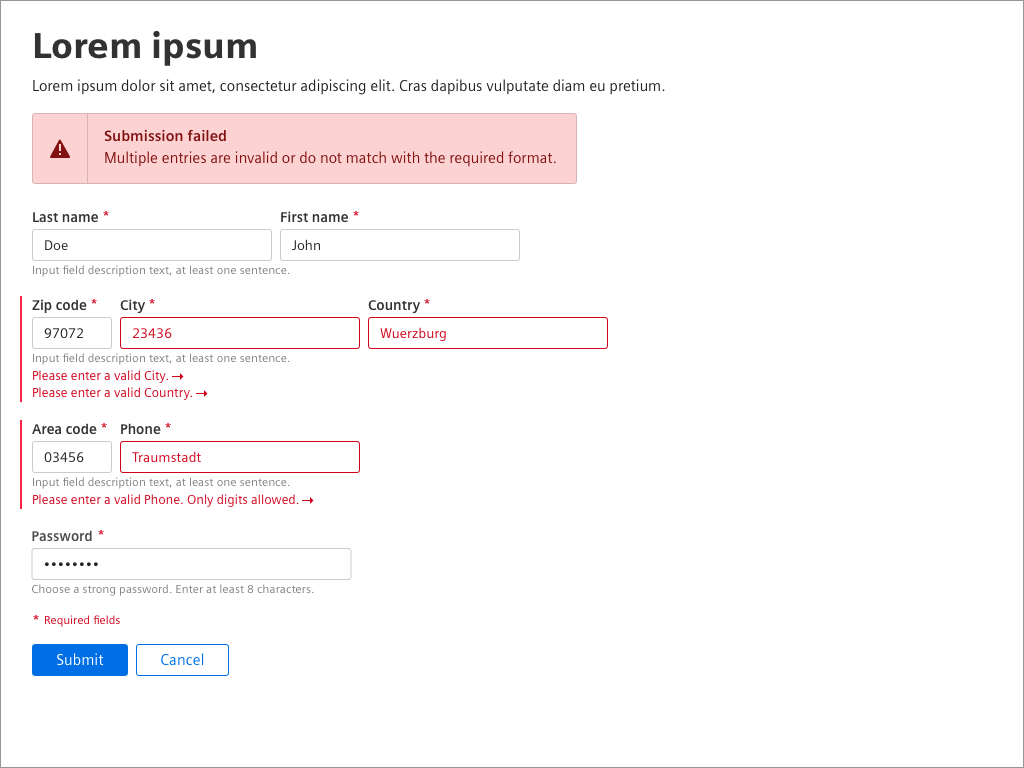Viewport: 1024px width, 768px height.
Task: Select the masked Password field
Action: click(x=191, y=564)
